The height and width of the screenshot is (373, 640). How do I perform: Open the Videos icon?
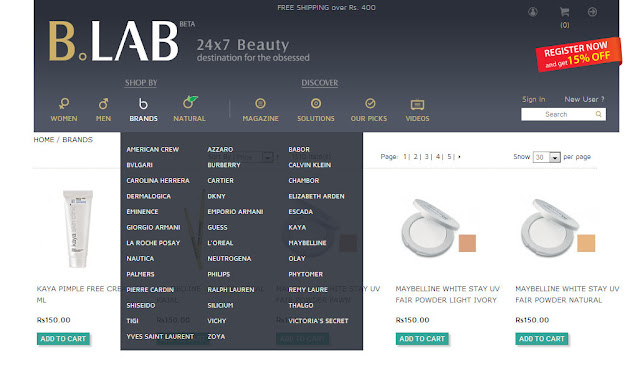pyautogui.click(x=417, y=105)
